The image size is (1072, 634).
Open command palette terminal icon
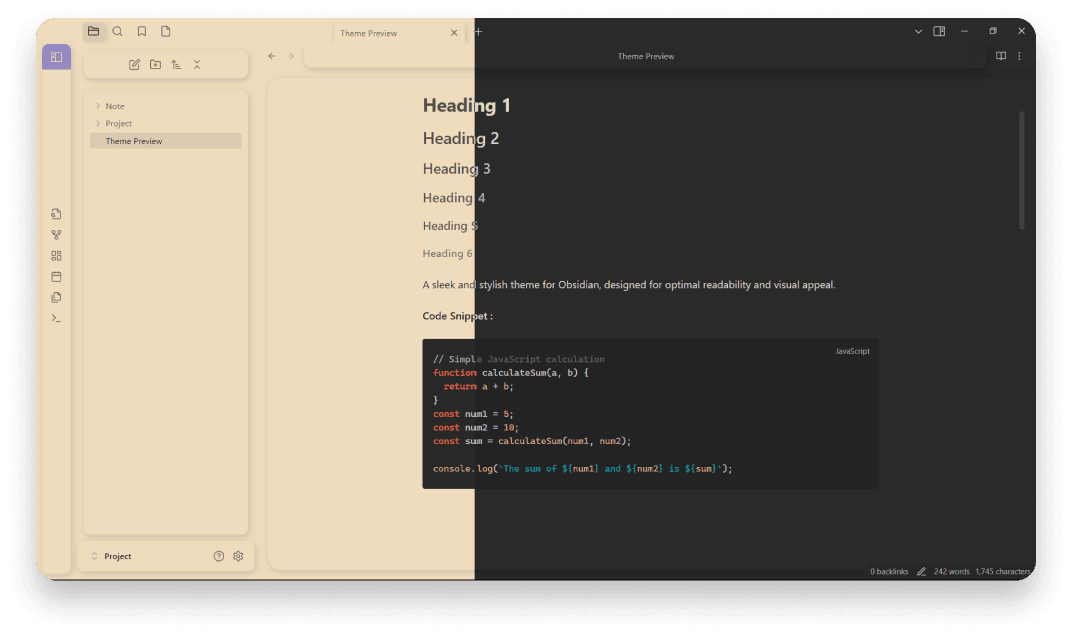click(x=56, y=318)
